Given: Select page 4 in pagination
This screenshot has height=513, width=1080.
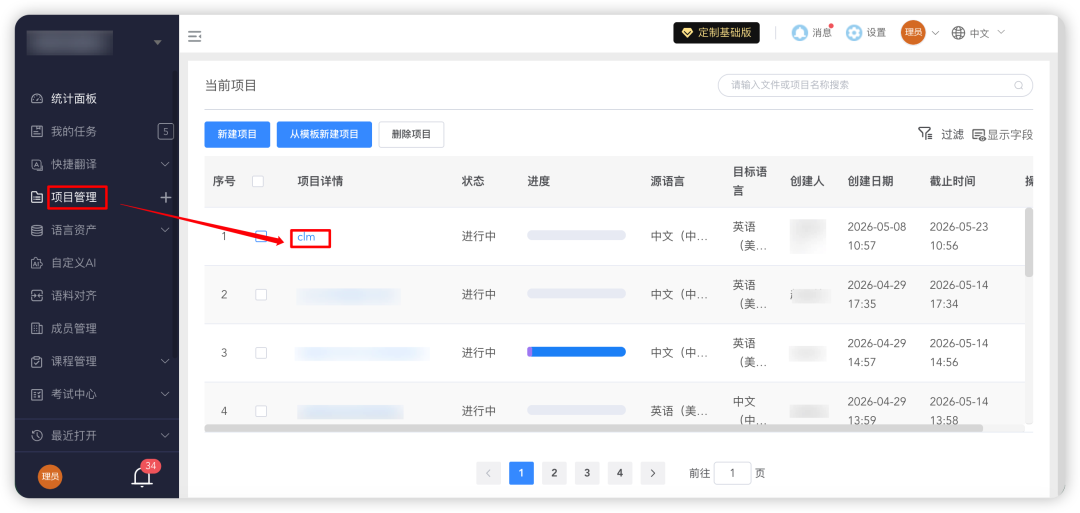Looking at the screenshot, I should point(620,473).
